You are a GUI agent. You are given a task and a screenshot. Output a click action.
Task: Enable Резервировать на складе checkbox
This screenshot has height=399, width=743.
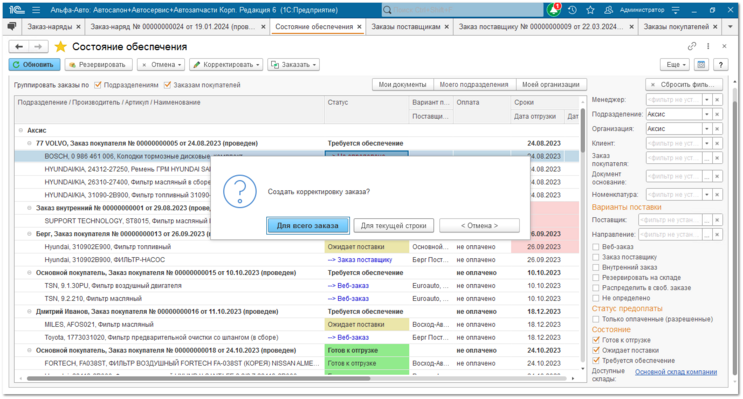596,278
